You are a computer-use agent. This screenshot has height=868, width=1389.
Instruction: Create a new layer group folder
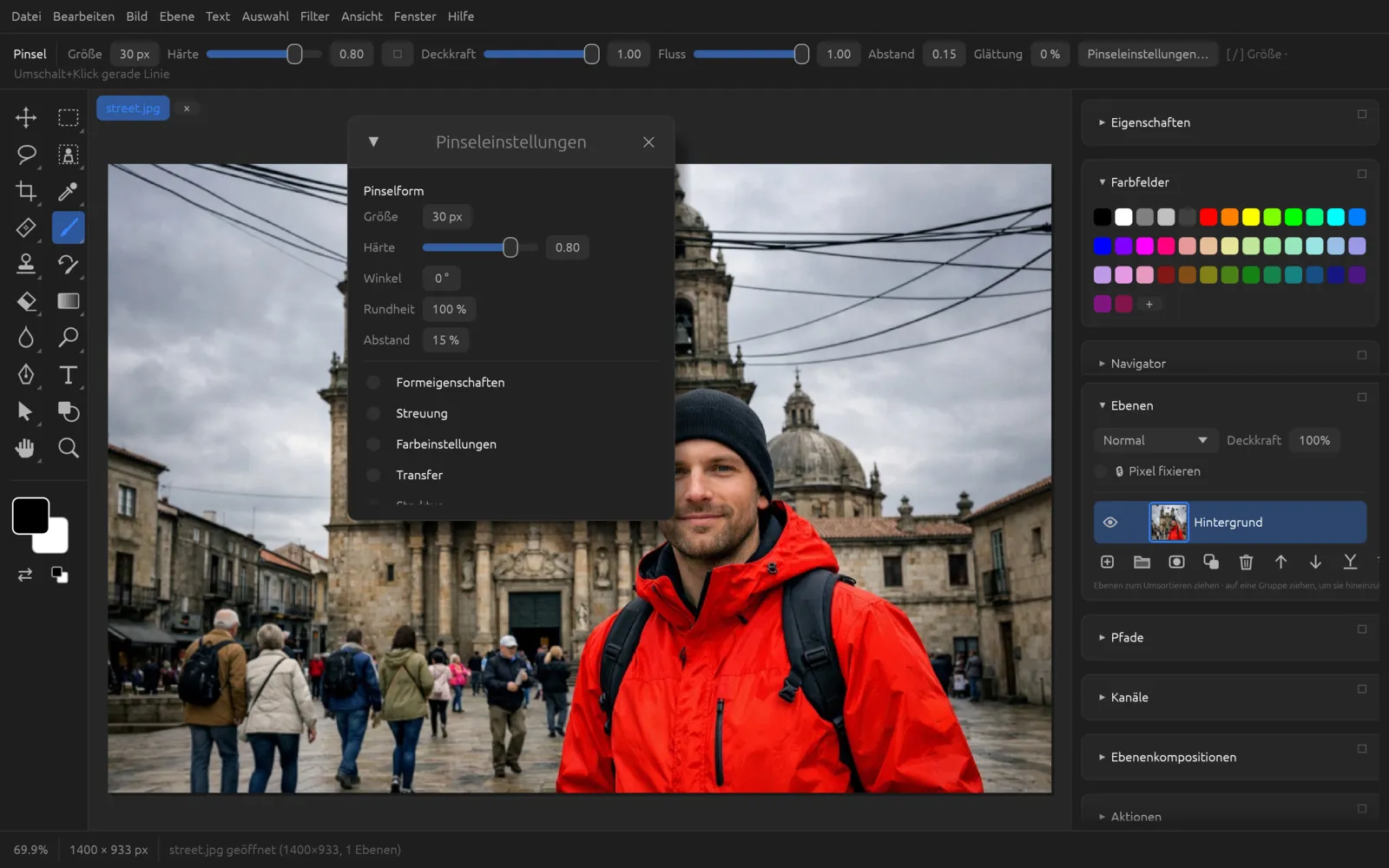1142,562
